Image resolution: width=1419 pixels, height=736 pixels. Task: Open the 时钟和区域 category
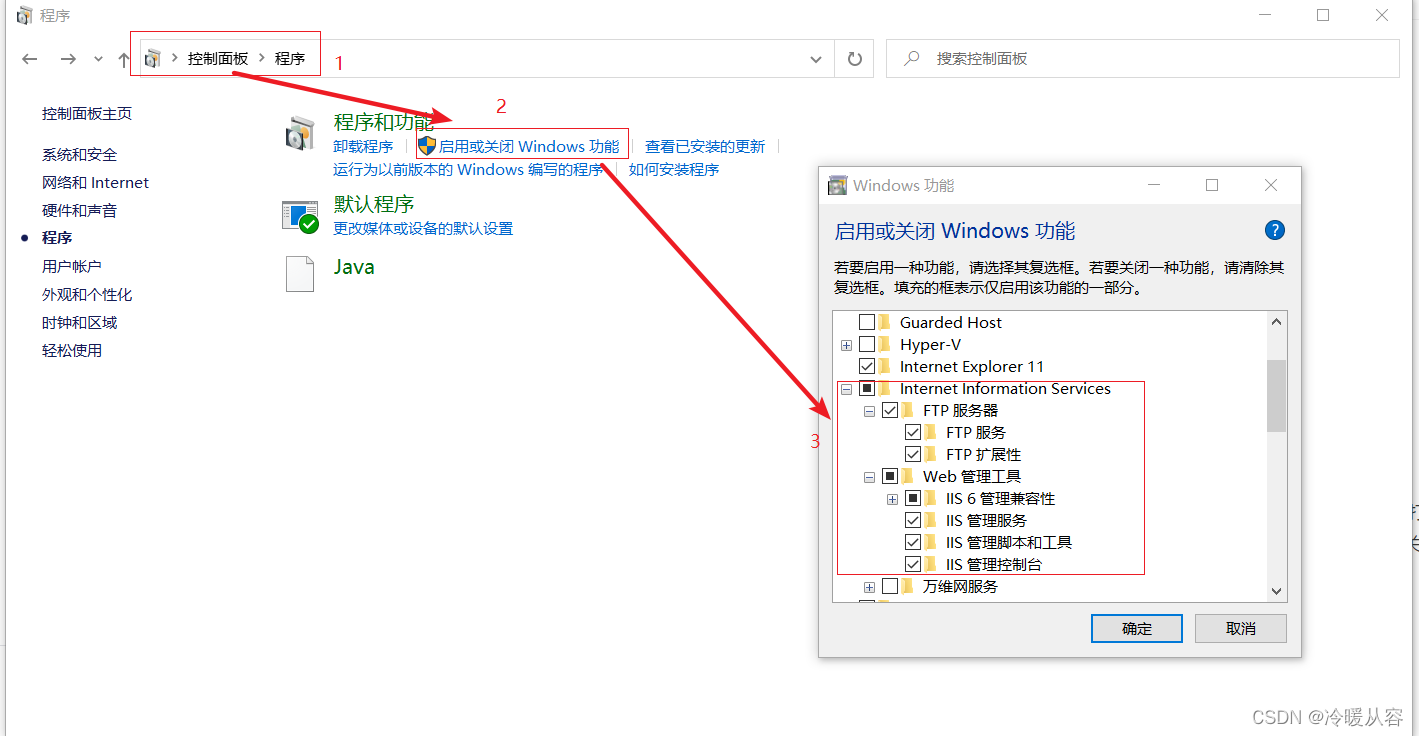(79, 323)
